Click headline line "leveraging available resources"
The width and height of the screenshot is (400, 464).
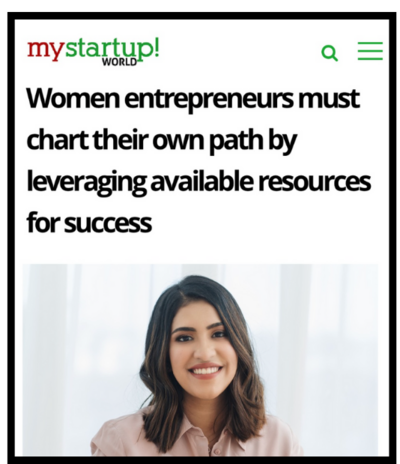pyautogui.click(x=199, y=182)
